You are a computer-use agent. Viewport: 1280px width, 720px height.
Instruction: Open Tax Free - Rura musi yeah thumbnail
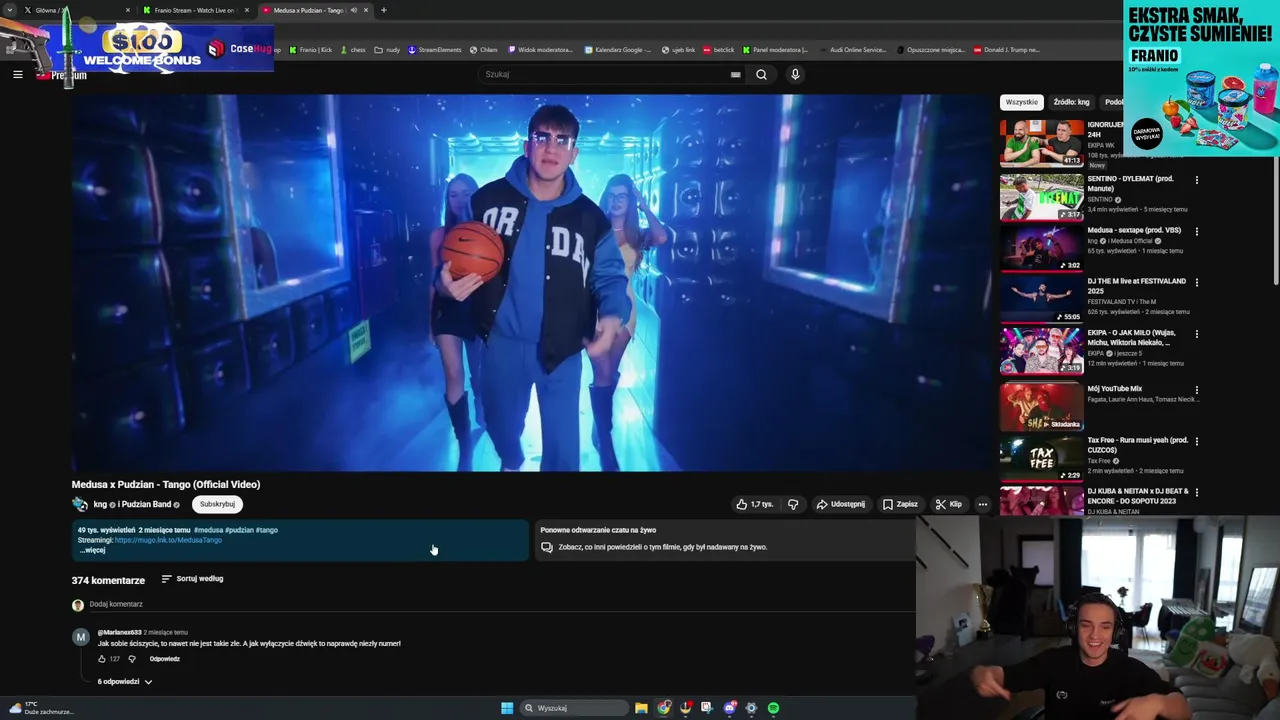pyautogui.click(x=1041, y=458)
